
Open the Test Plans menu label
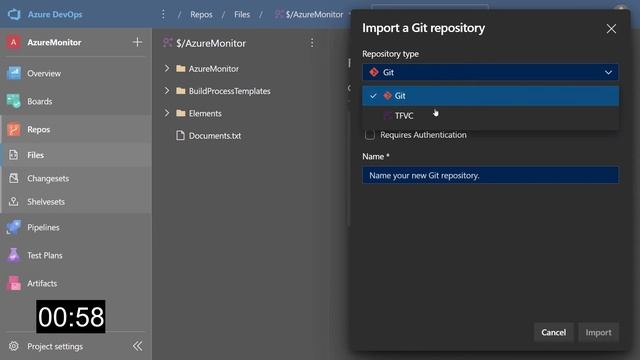click(x=45, y=255)
